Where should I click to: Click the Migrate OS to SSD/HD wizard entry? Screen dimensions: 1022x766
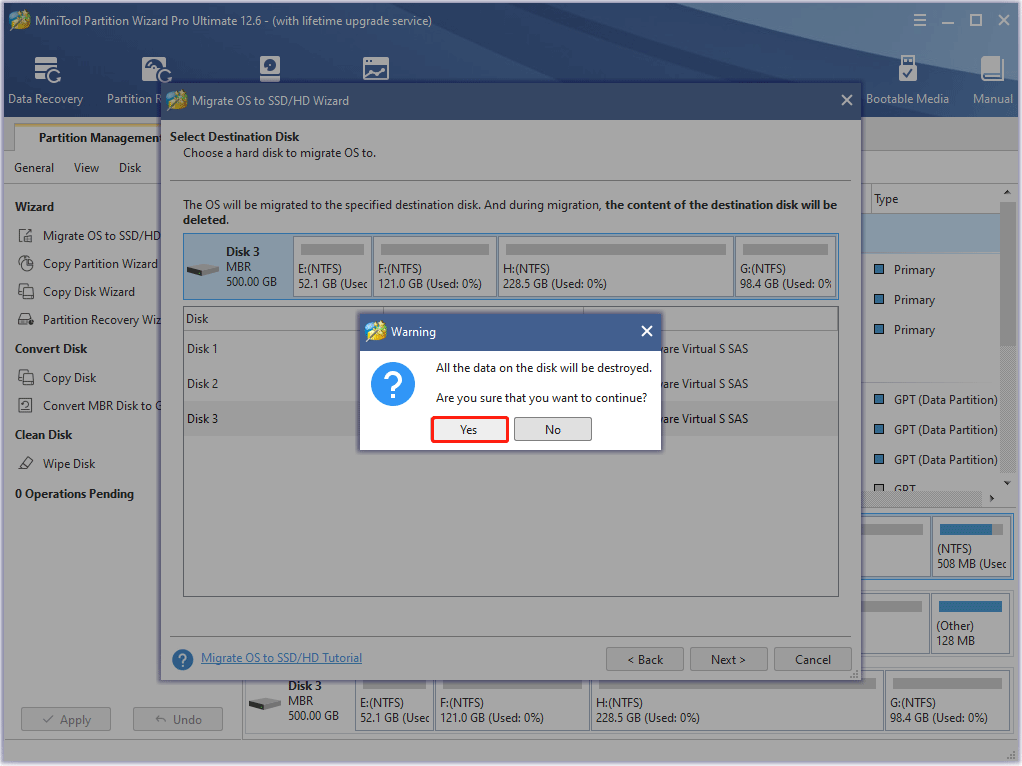click(101, 235)
